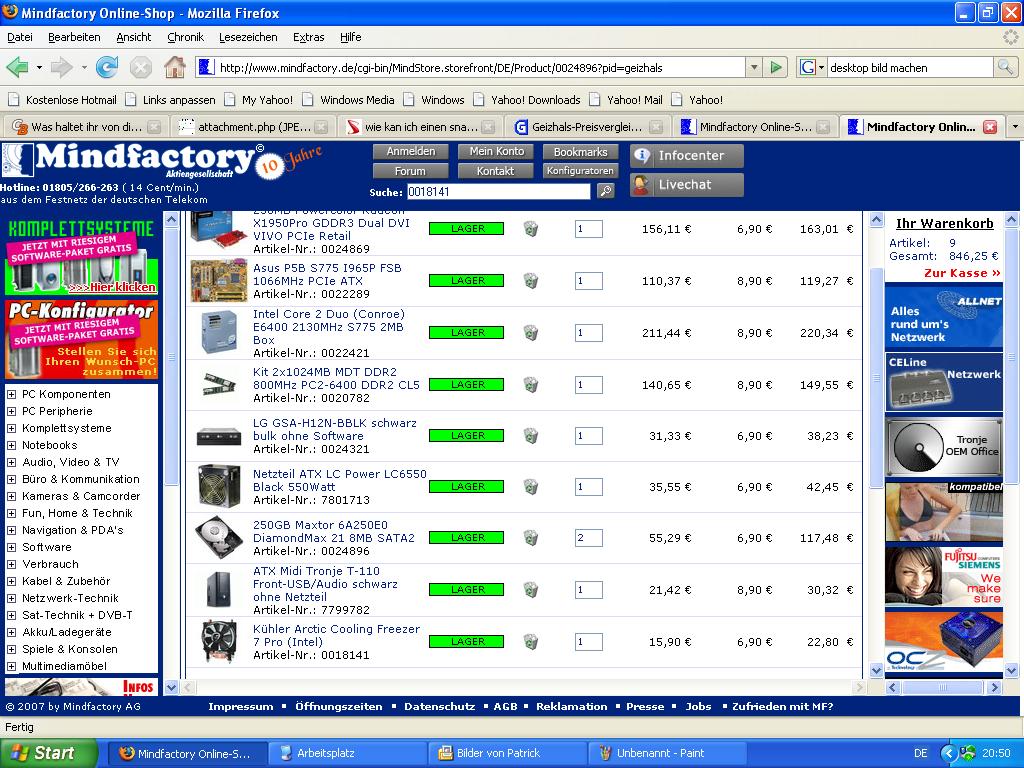
Task: Open the Konfiguratoren button
Action: pyautogui.click(x=581, y=171)
